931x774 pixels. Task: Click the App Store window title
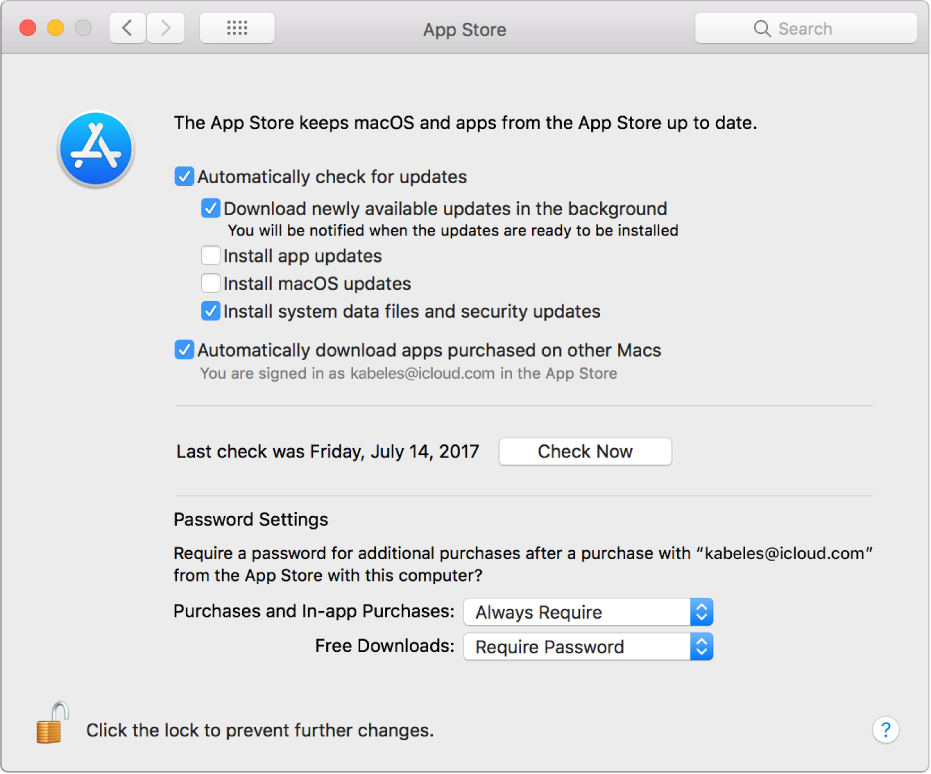coord(464,30)
